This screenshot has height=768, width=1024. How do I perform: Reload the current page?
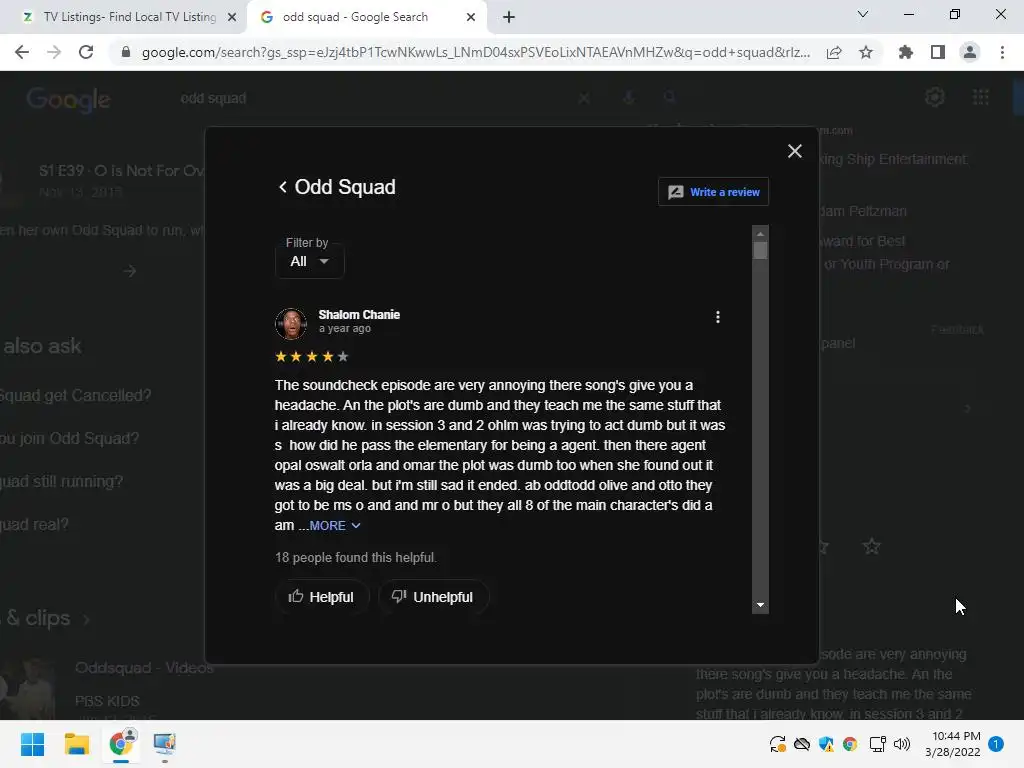pyautogui.click(x=86, y=52)
